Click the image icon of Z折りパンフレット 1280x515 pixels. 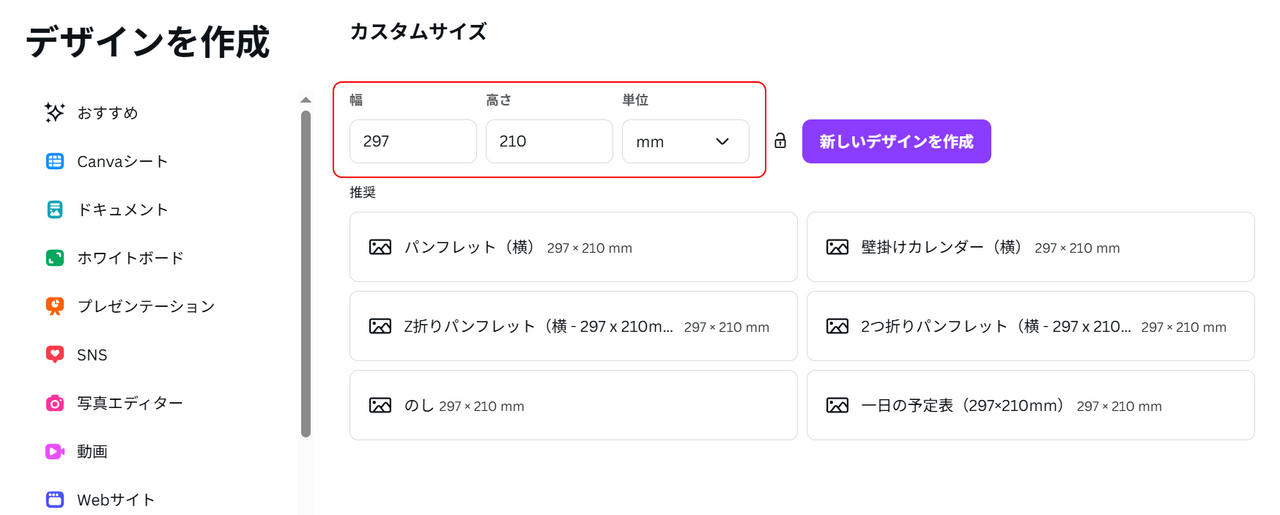point(380,326)
